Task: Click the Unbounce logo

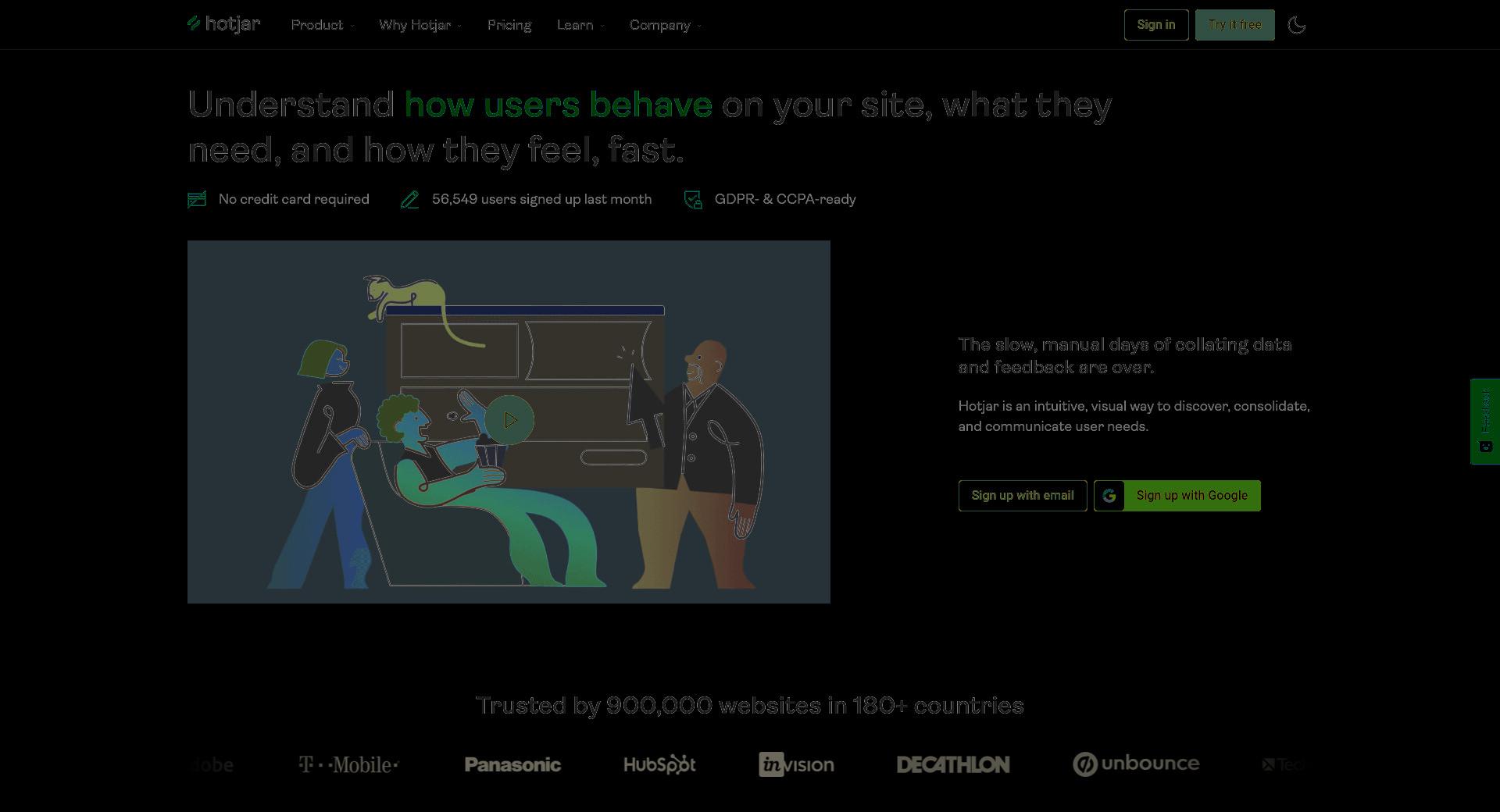Action: (x=1136, y=764)
